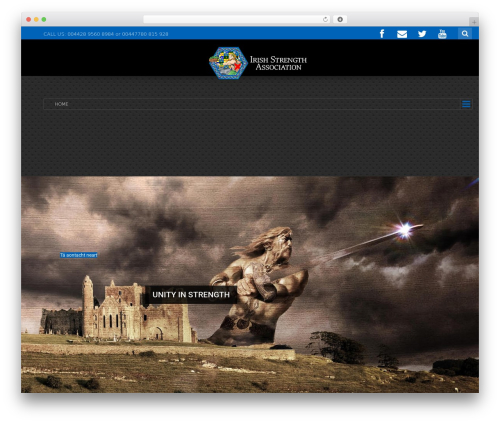Click the warrior hero slider image

(250, 284)
